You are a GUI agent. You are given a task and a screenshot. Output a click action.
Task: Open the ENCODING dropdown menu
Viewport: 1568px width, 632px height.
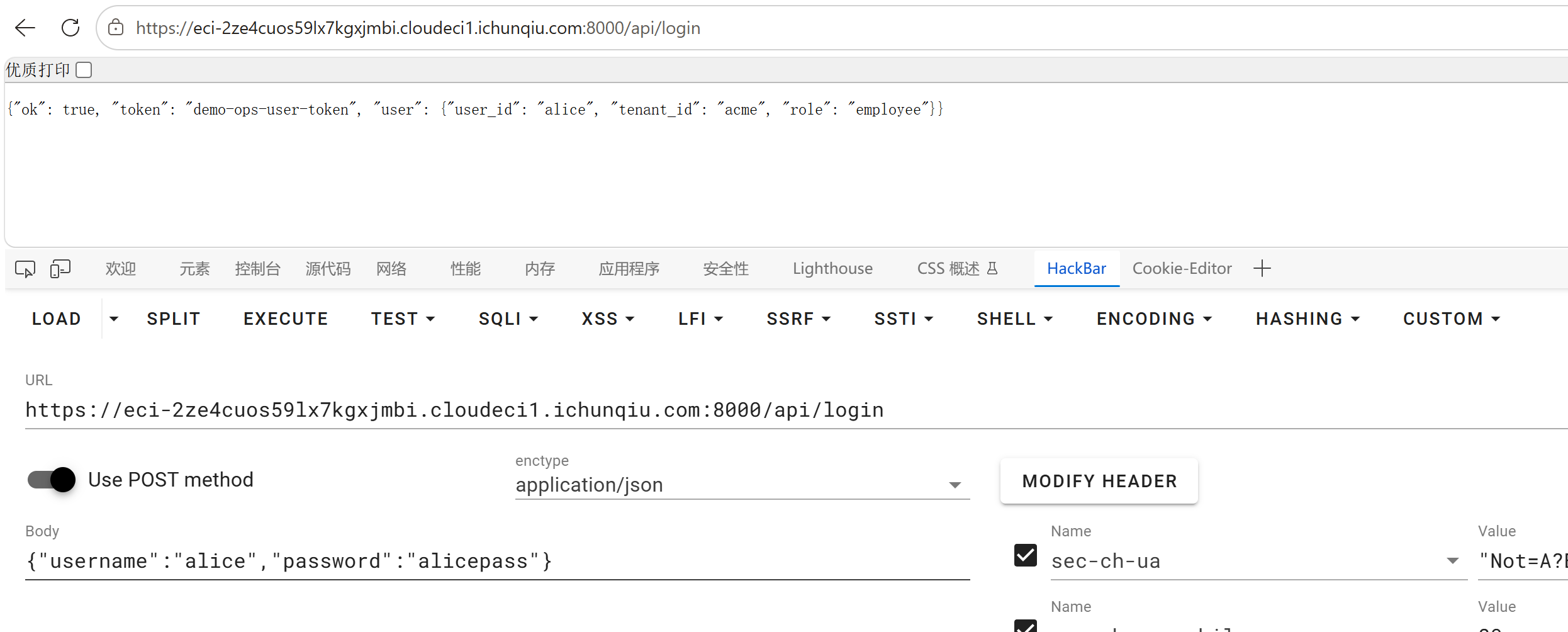[1154, 319]
